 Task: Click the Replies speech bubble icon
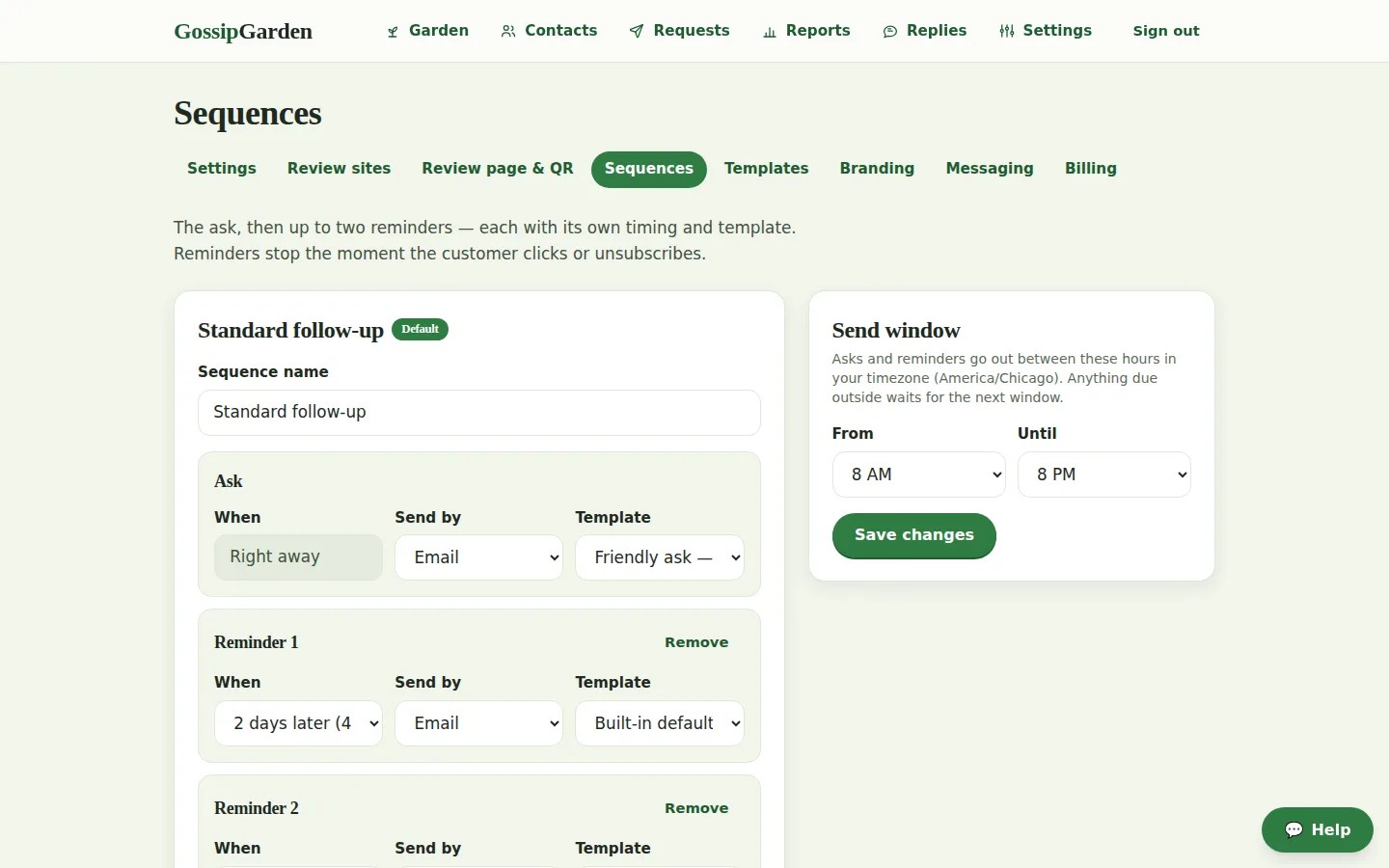[890, 32]
